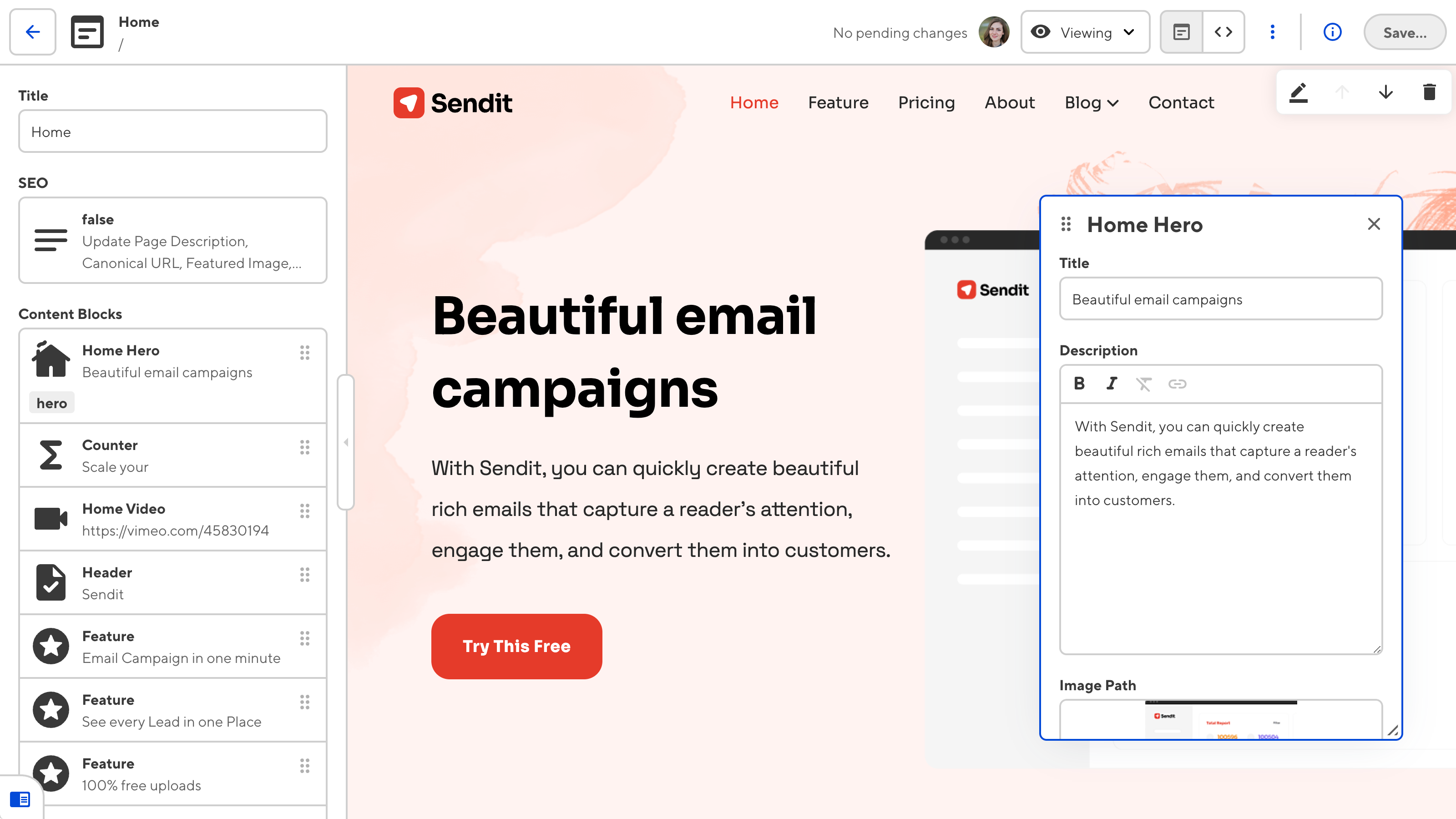Image resolution: width=1456 pixels, height=819 pixels.
Task: Click the source code view icon
Action: (x=1223, y=32)
